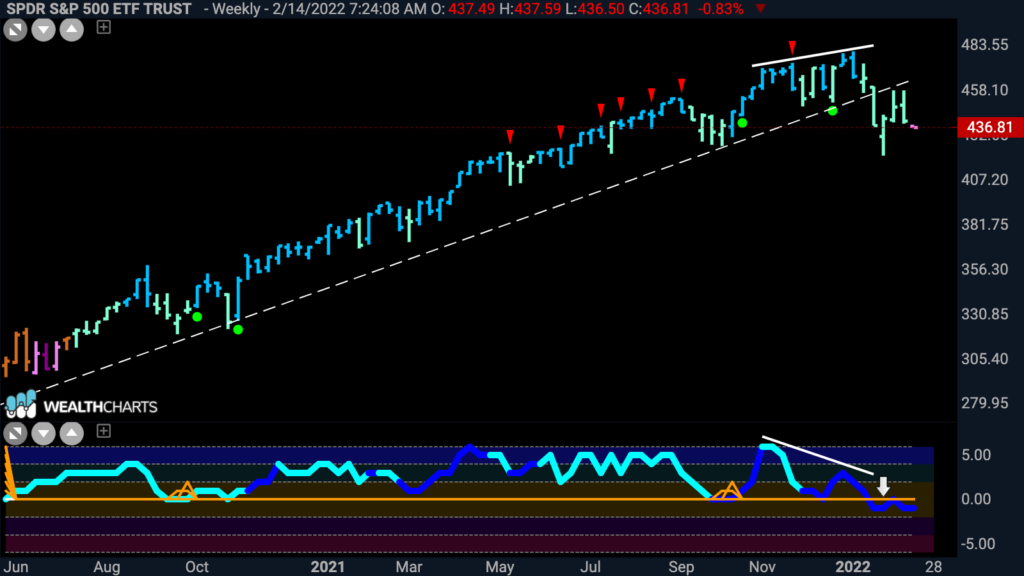Screen dimensions: 1024x576
Task: Click the -5.00 oscillator axis label
Action: tap(977, 543)
